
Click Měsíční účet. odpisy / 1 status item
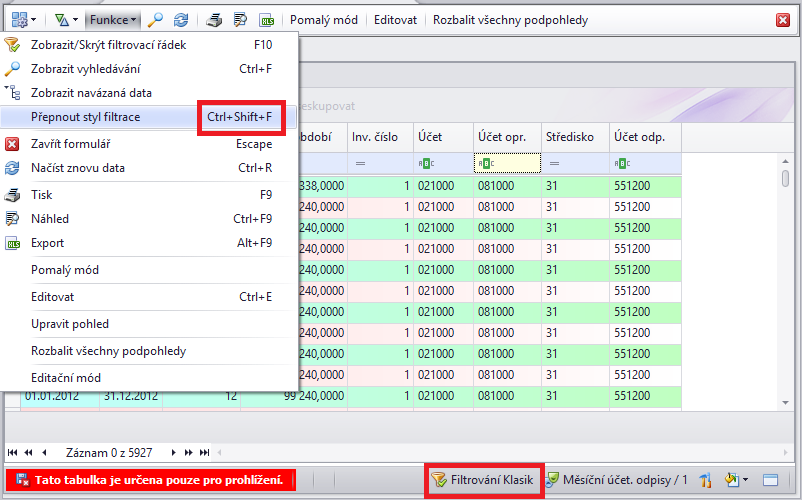[616, 480]
